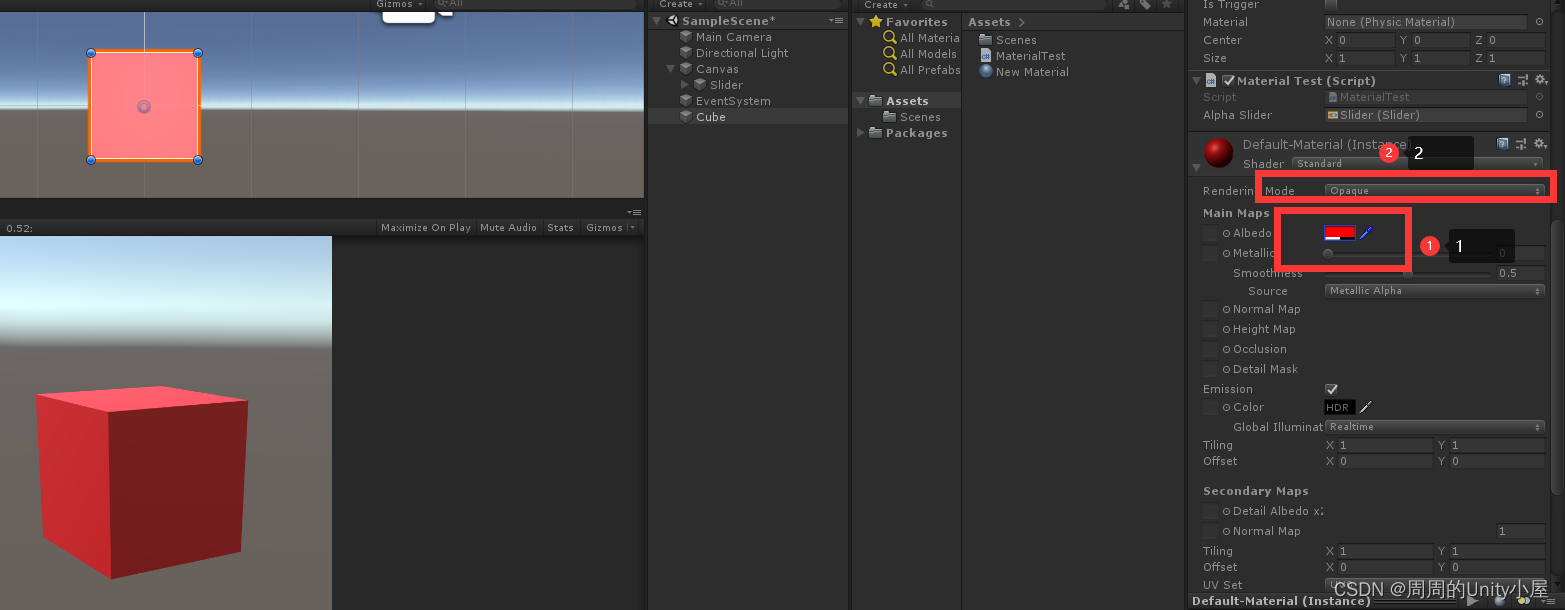Click the MaterialTest C# script icon

click(x=986, y=56)
